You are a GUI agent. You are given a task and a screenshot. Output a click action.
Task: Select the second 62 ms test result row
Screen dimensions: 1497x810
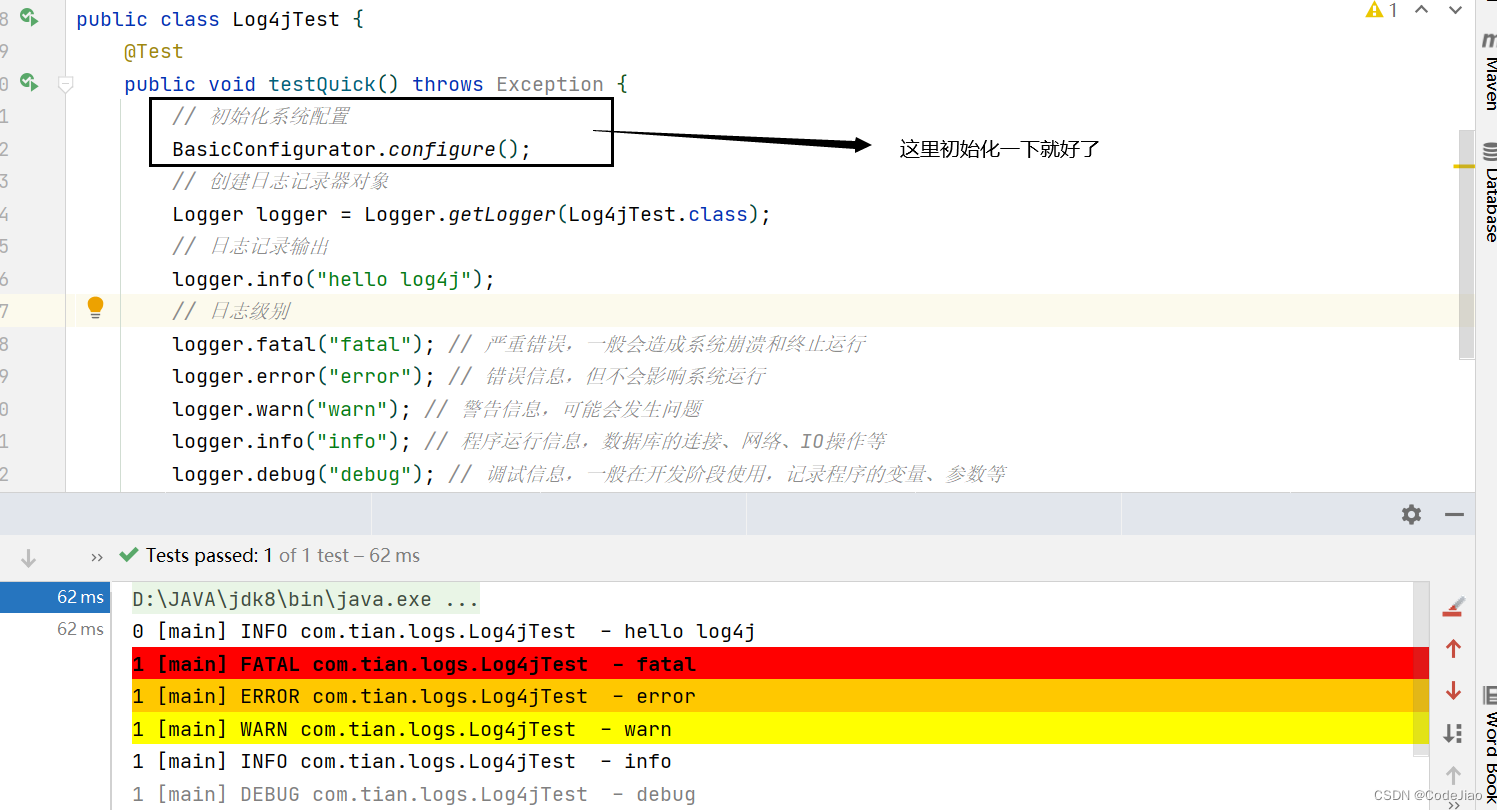tap(55, 629)
